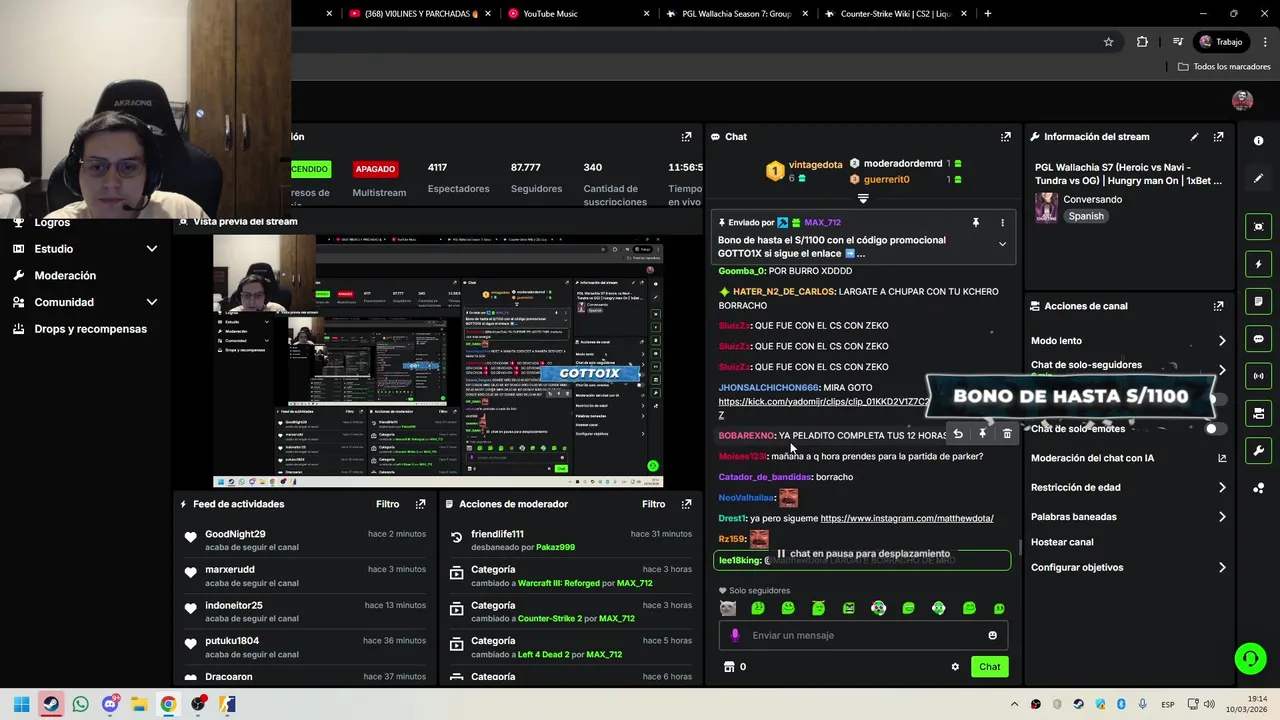Viewport: 1280px width, 720px height.
Task: Expand the Estudio sidebar section
Action: click(152, 249)
